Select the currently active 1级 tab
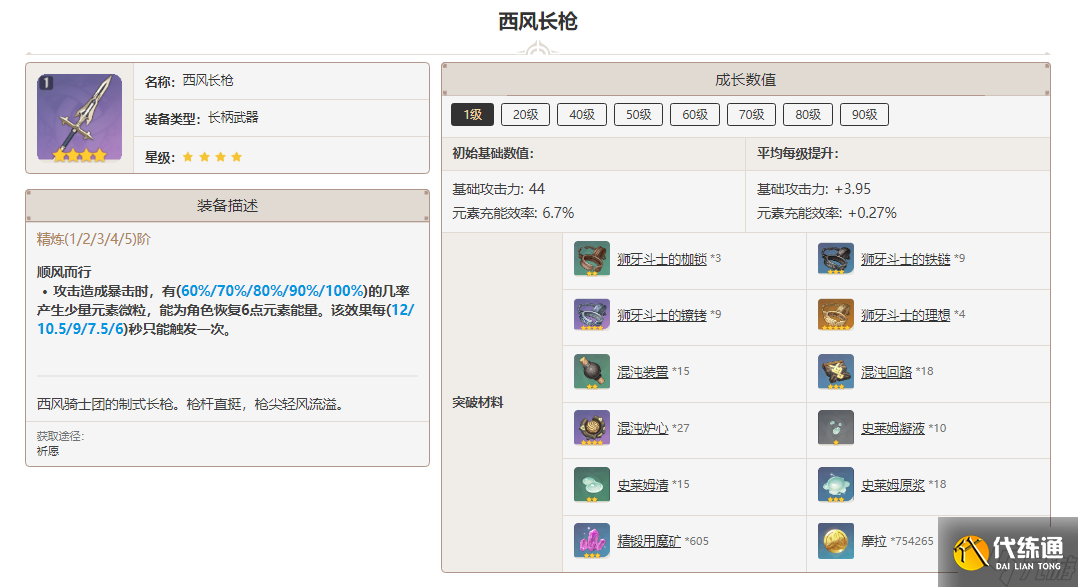This screenshot has width=1078, height=587. pyautogui.click(x=471, y=114)
